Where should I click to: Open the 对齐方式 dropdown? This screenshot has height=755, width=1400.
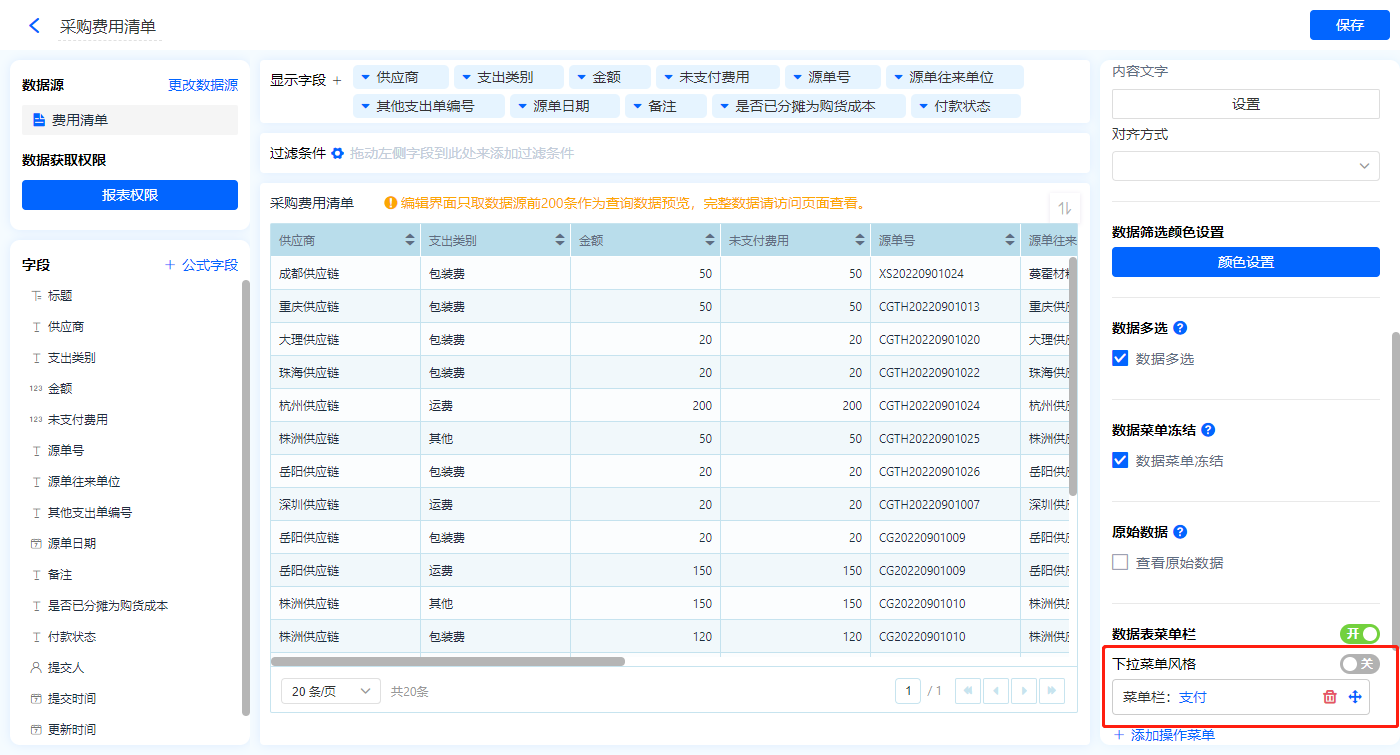click(x=1245, y=166)
